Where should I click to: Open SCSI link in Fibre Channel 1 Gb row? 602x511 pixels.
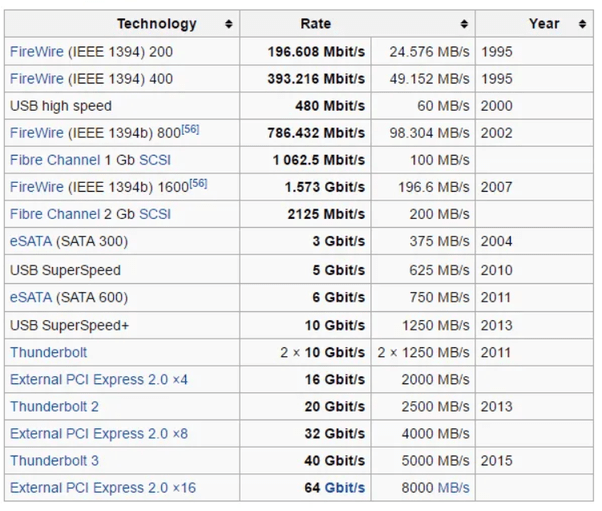tap(155, 160)
